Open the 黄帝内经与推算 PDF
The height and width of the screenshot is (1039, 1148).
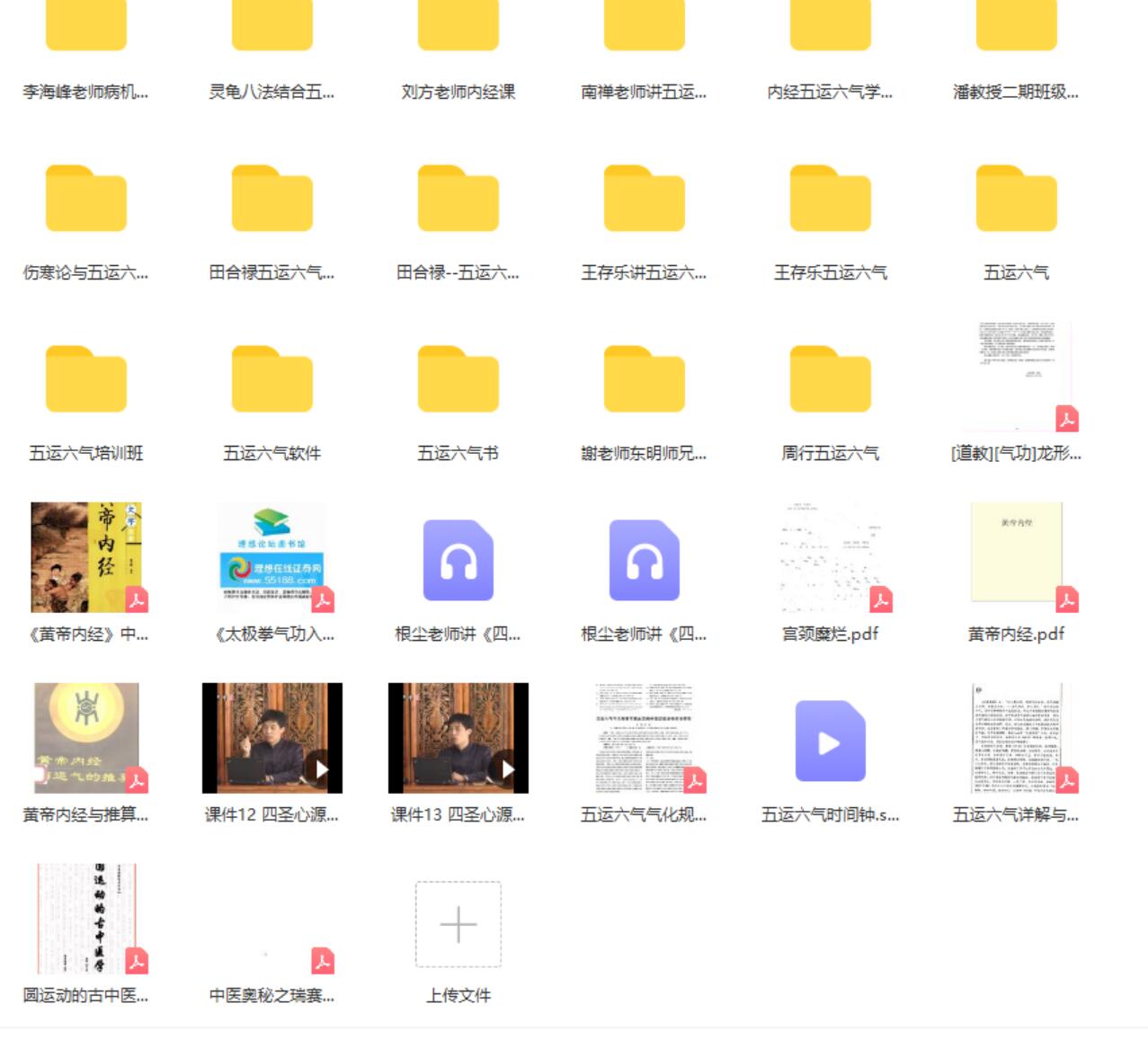click(86, 738)
